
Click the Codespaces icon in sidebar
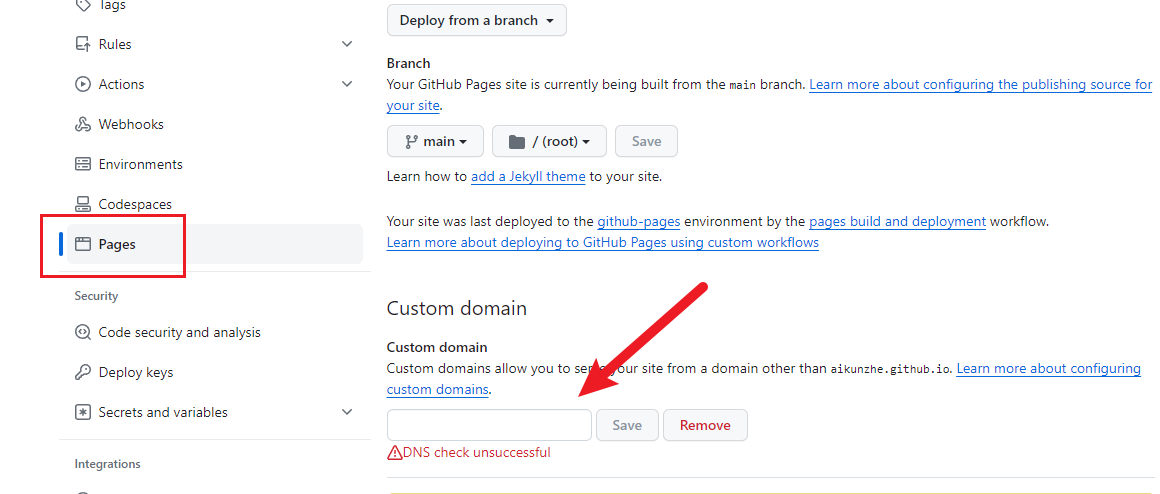pos(83,204)
